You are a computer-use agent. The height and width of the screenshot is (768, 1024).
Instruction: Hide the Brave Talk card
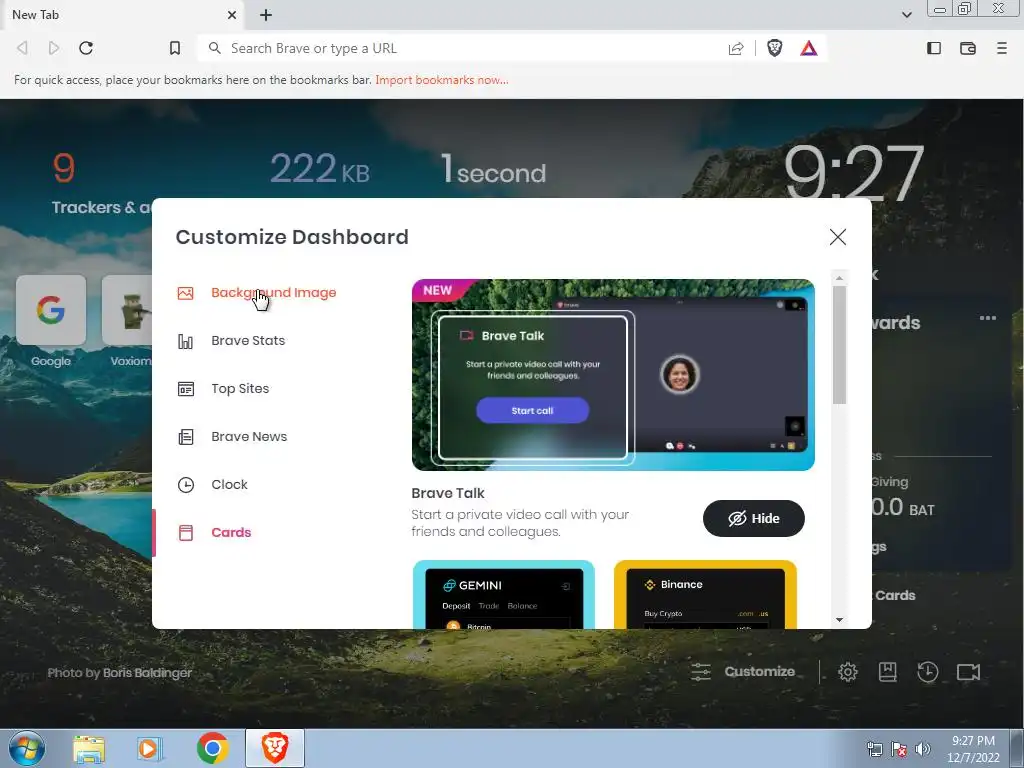pos(754,519)
